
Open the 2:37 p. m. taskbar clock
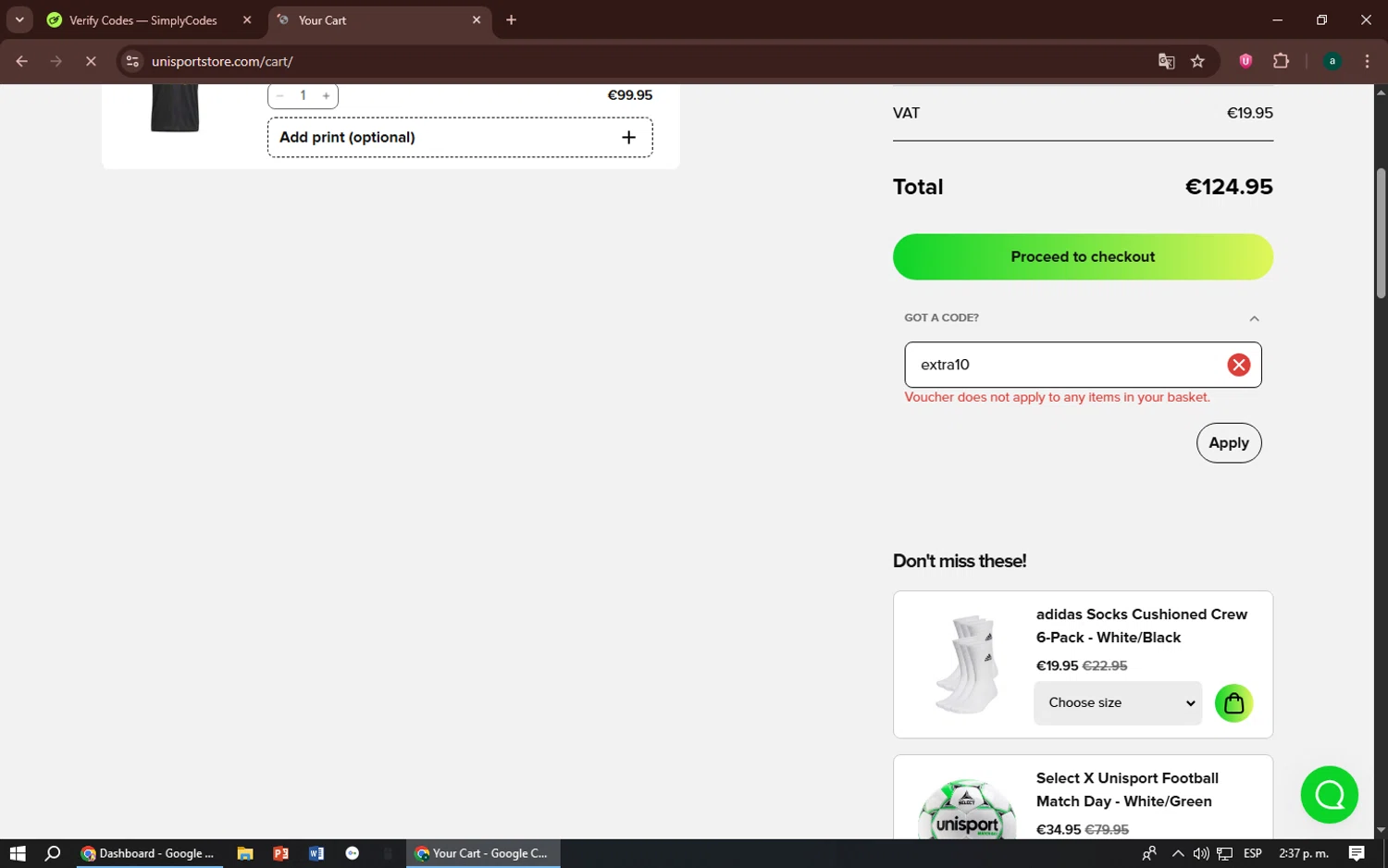(1303, 853)
